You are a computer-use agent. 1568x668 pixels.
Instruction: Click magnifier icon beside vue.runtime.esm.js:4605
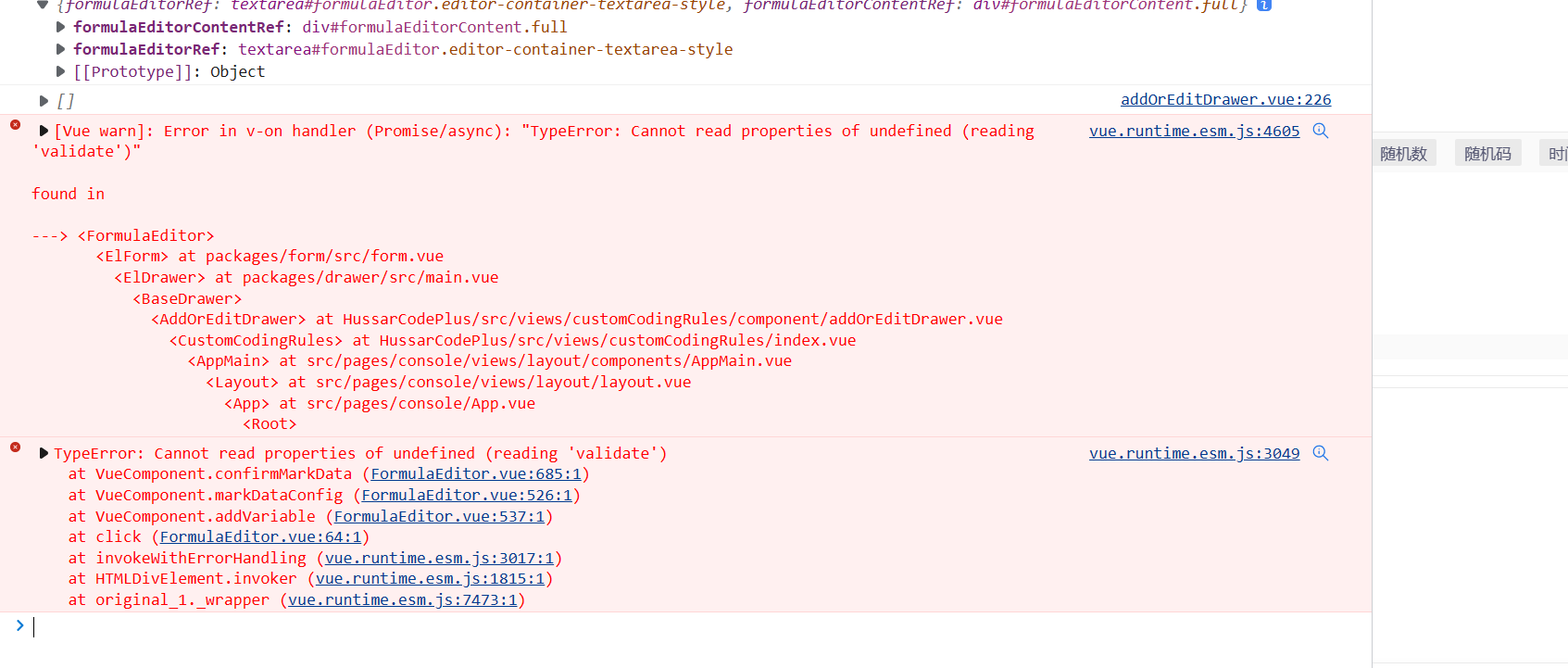(x=1321, y=131)
